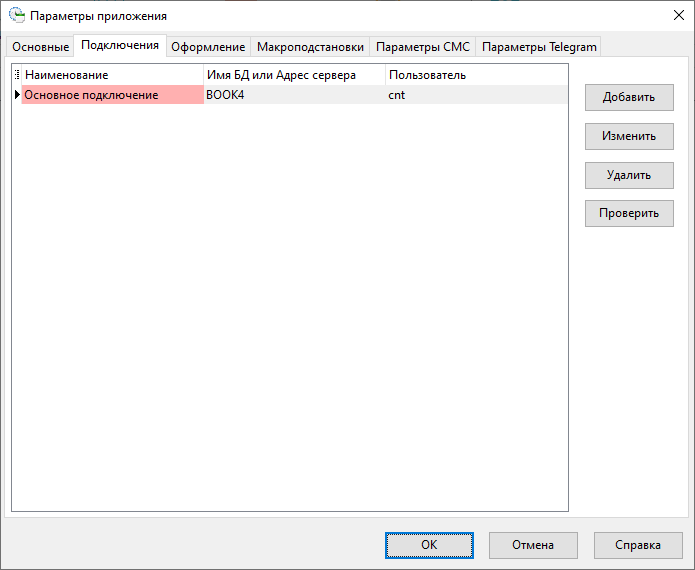Switch to the Основные tab
Screen dimensions: 695x570
(40, 47)
